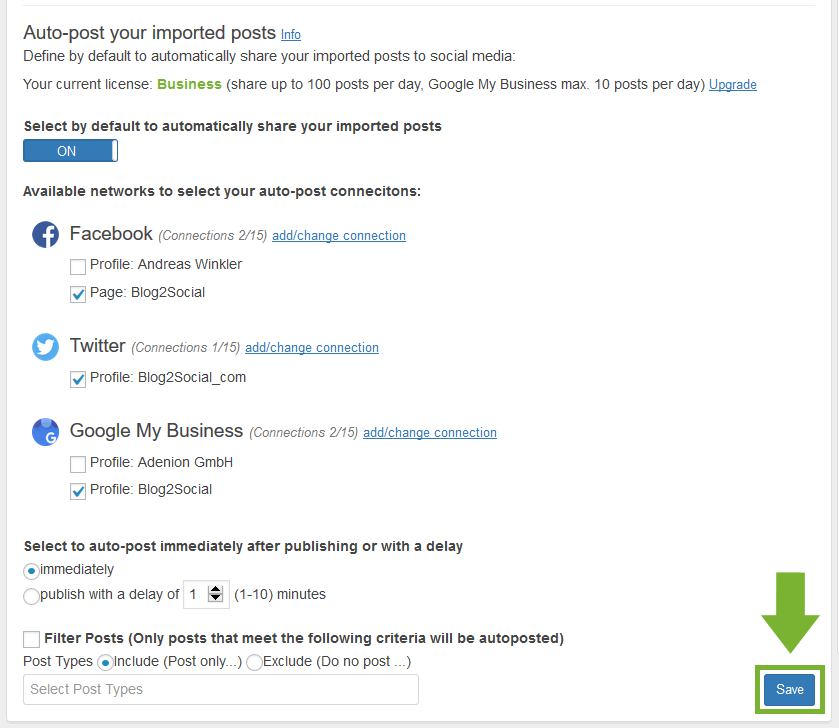The image size is (839, 728).
Task: Uncheck Page: Blog2Social under Facebook
Action: (78, 294)
